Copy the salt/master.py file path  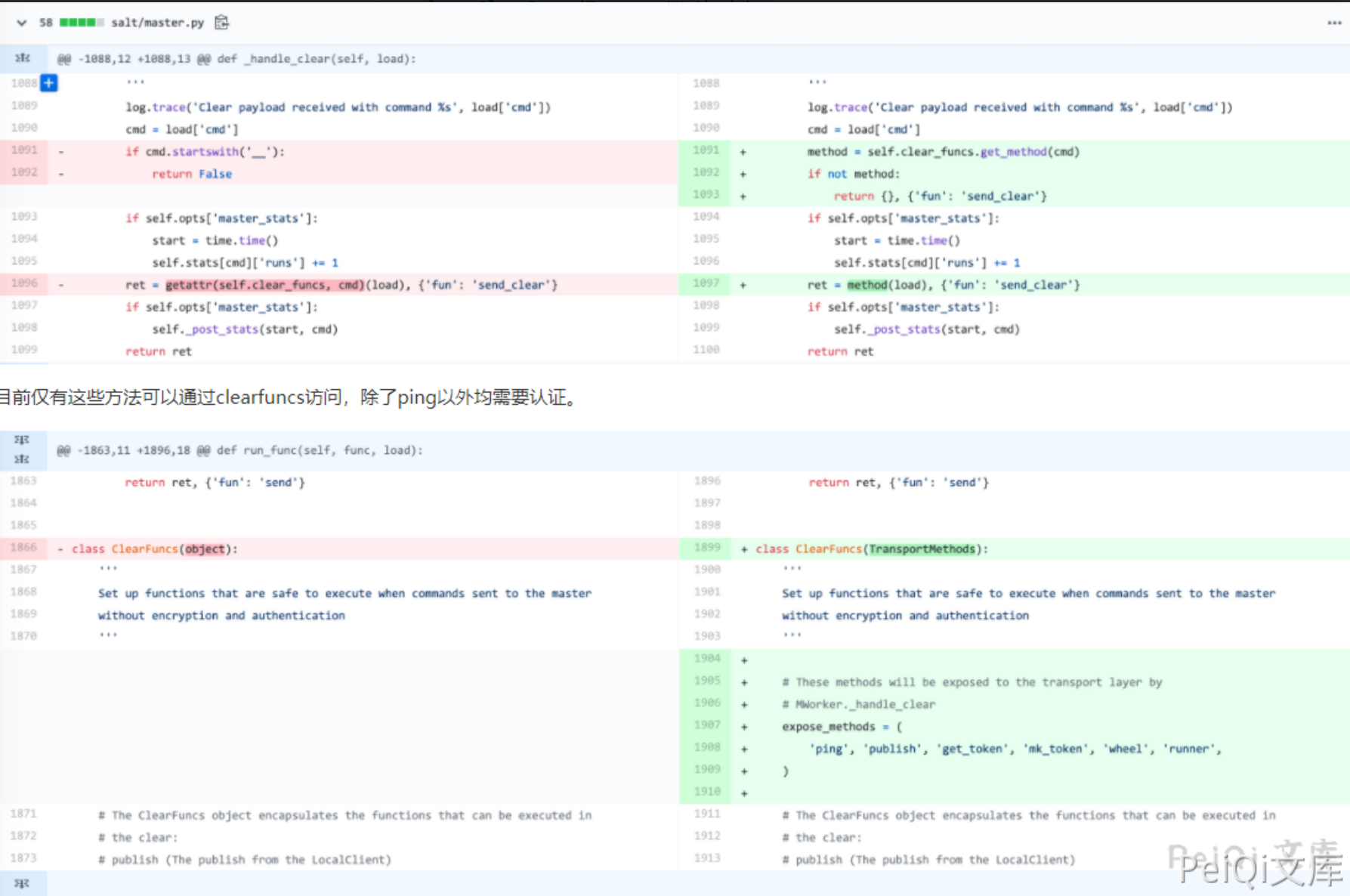221,23
